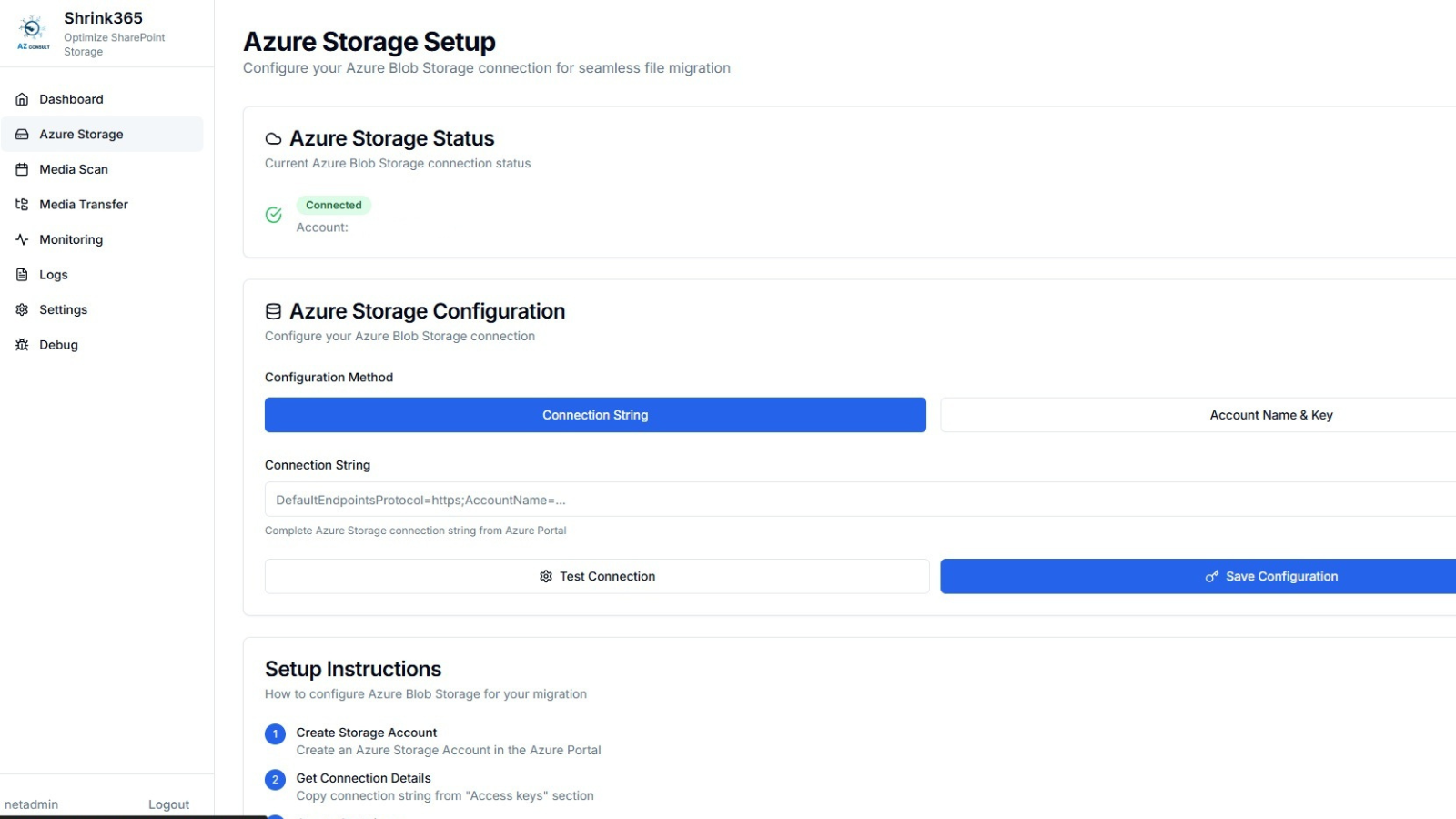The width and height of the screenshot is (1456, 819).
Task: Click the Connection String field label
Action: pos(318,465)
